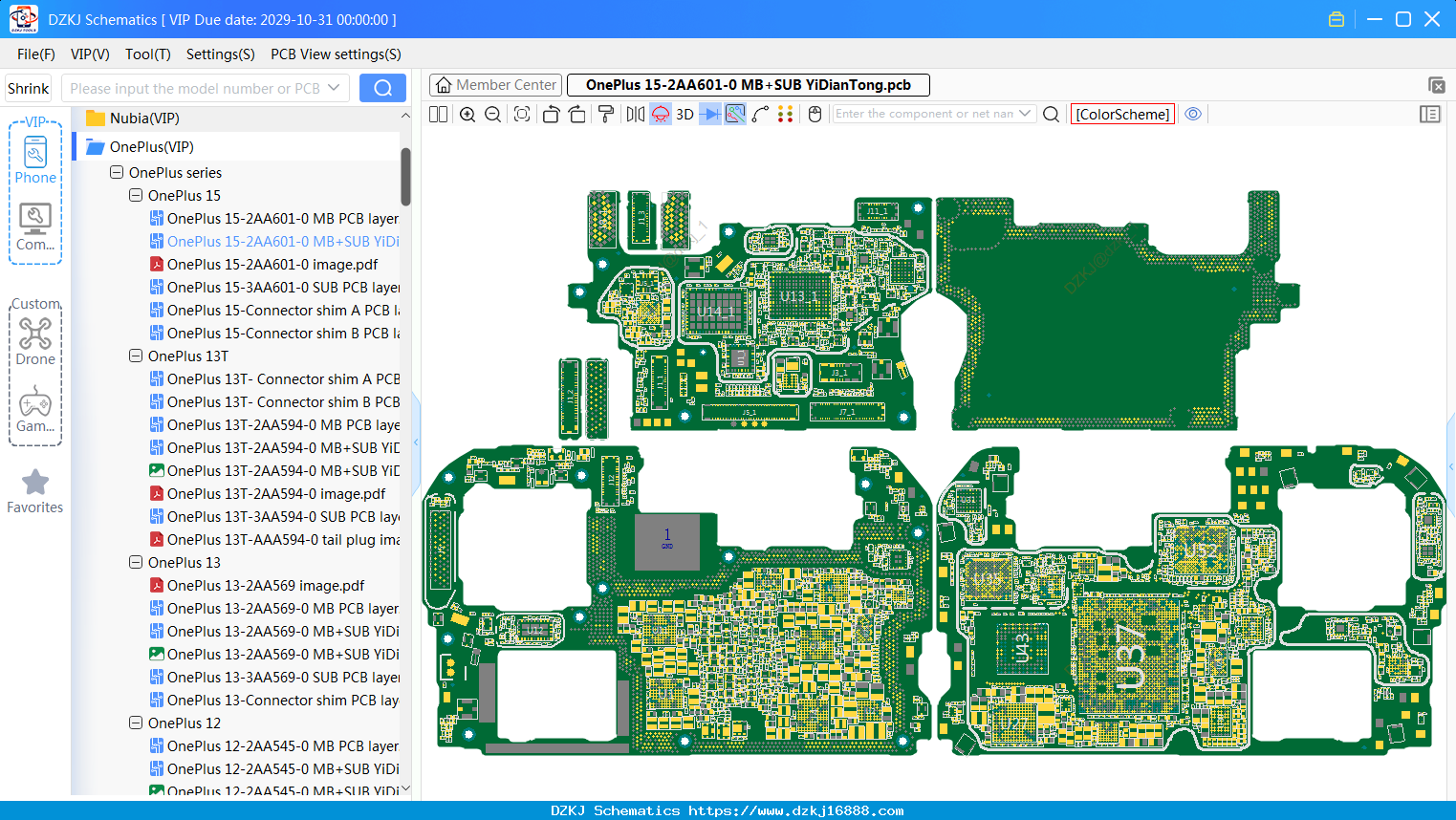Viewport: 1456px width, 820px height.
Task: Click the scroll-up arrow of the tree
Action: click(405, 116)
